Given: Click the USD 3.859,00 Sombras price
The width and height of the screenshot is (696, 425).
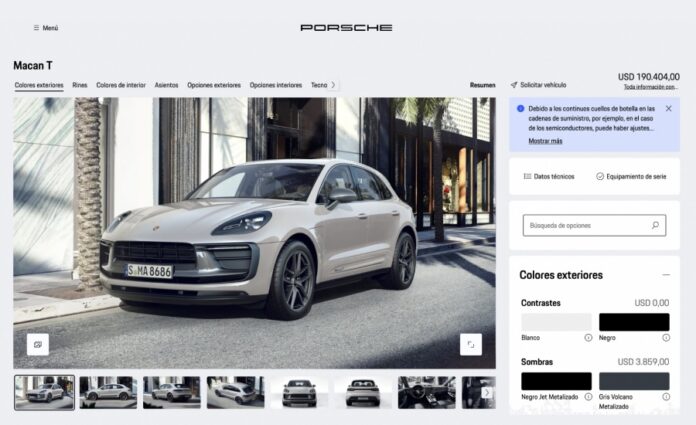Looking at the screenshot, I should coord(643,362).
